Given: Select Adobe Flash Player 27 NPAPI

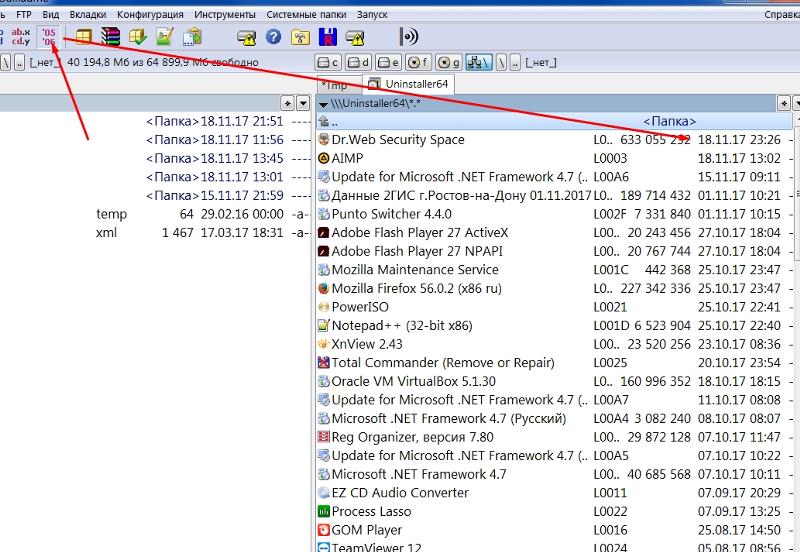Looking at the screenshot, I should click(554, 251).
